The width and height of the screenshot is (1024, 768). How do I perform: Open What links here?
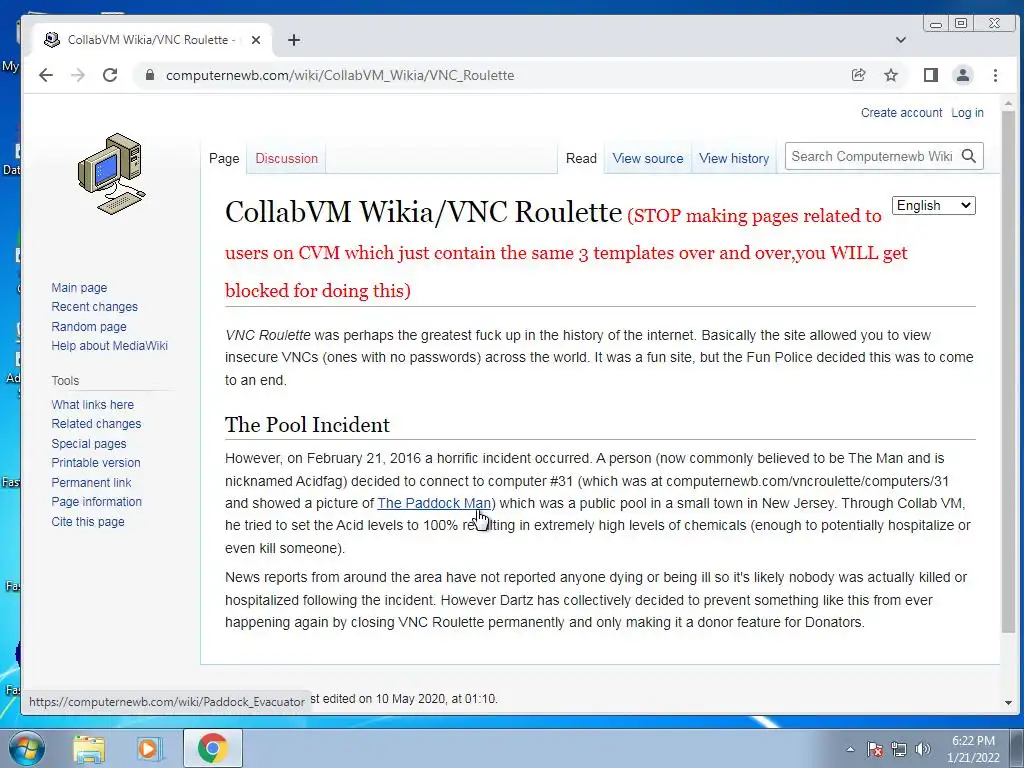click(x=93, y=404)
